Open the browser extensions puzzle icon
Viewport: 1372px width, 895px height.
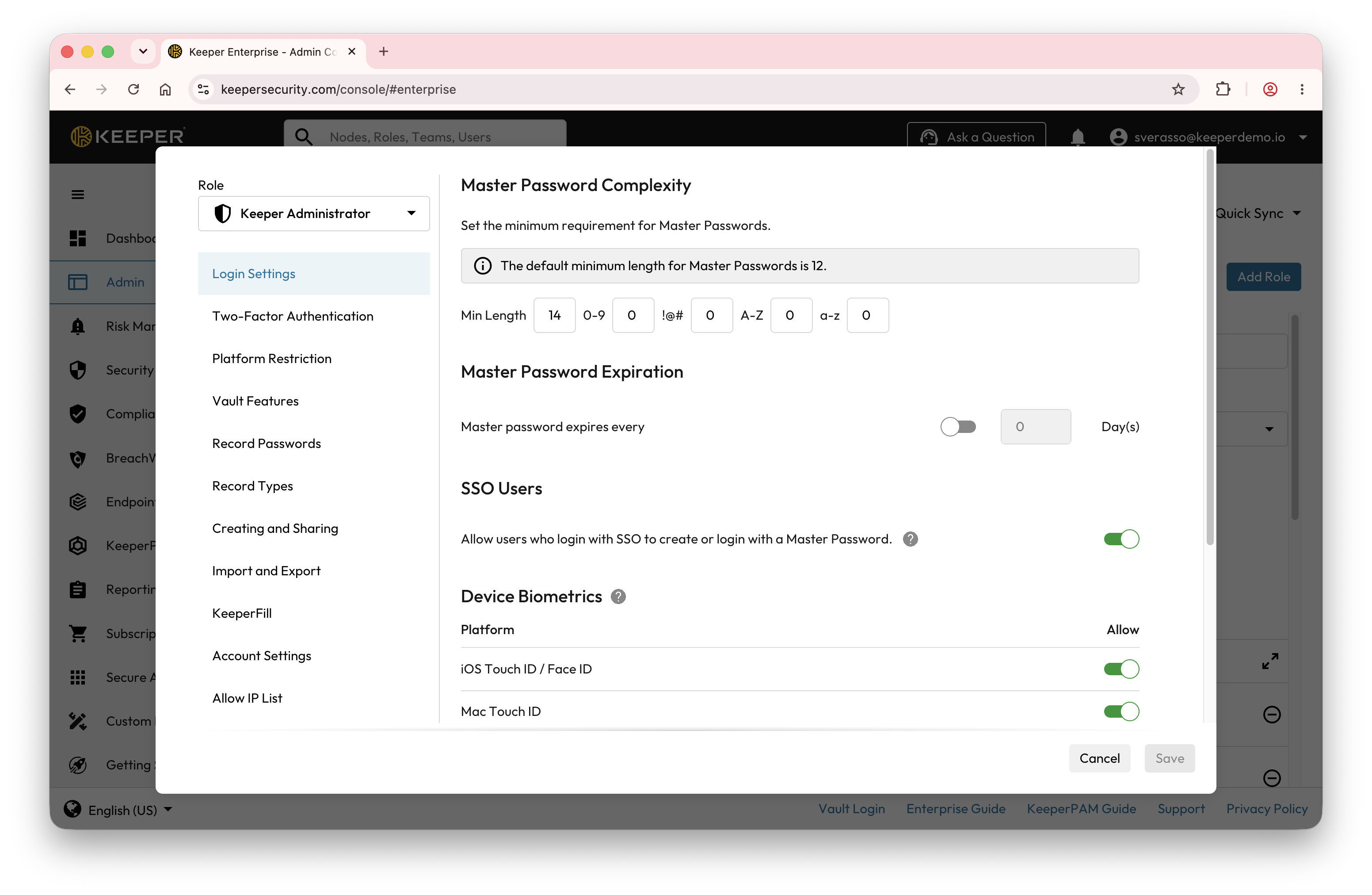pos(1223,89)
